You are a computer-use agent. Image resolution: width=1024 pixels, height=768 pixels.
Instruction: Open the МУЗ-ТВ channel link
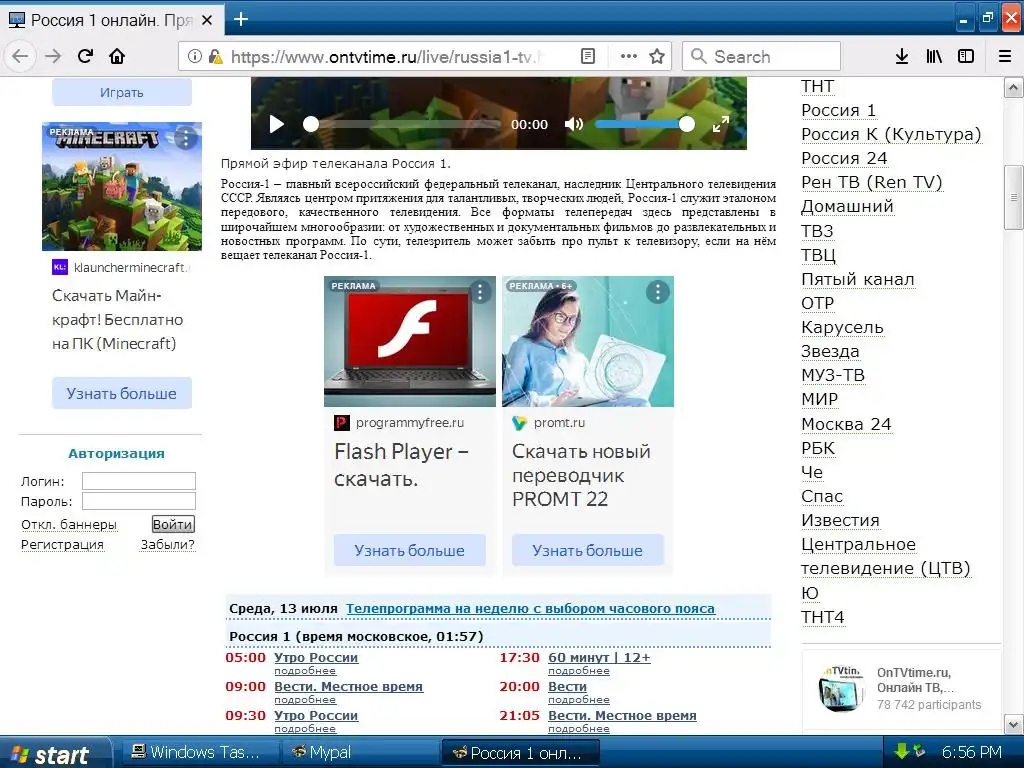(833, 376)
